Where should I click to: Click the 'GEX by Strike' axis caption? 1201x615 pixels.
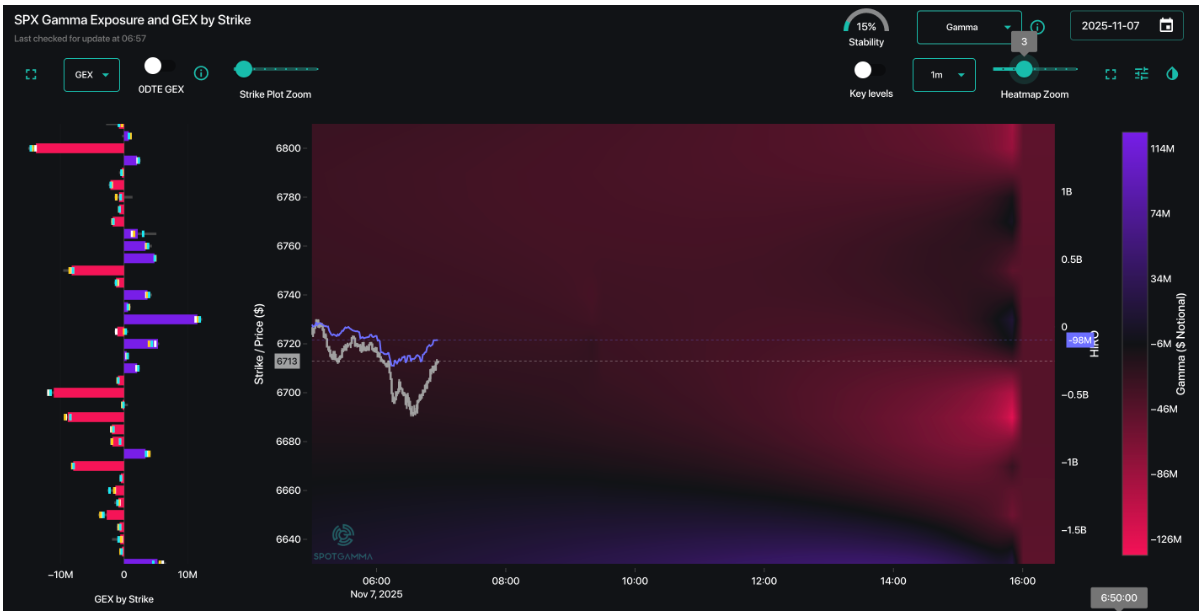pyautogui.click(x=123, y=599)
